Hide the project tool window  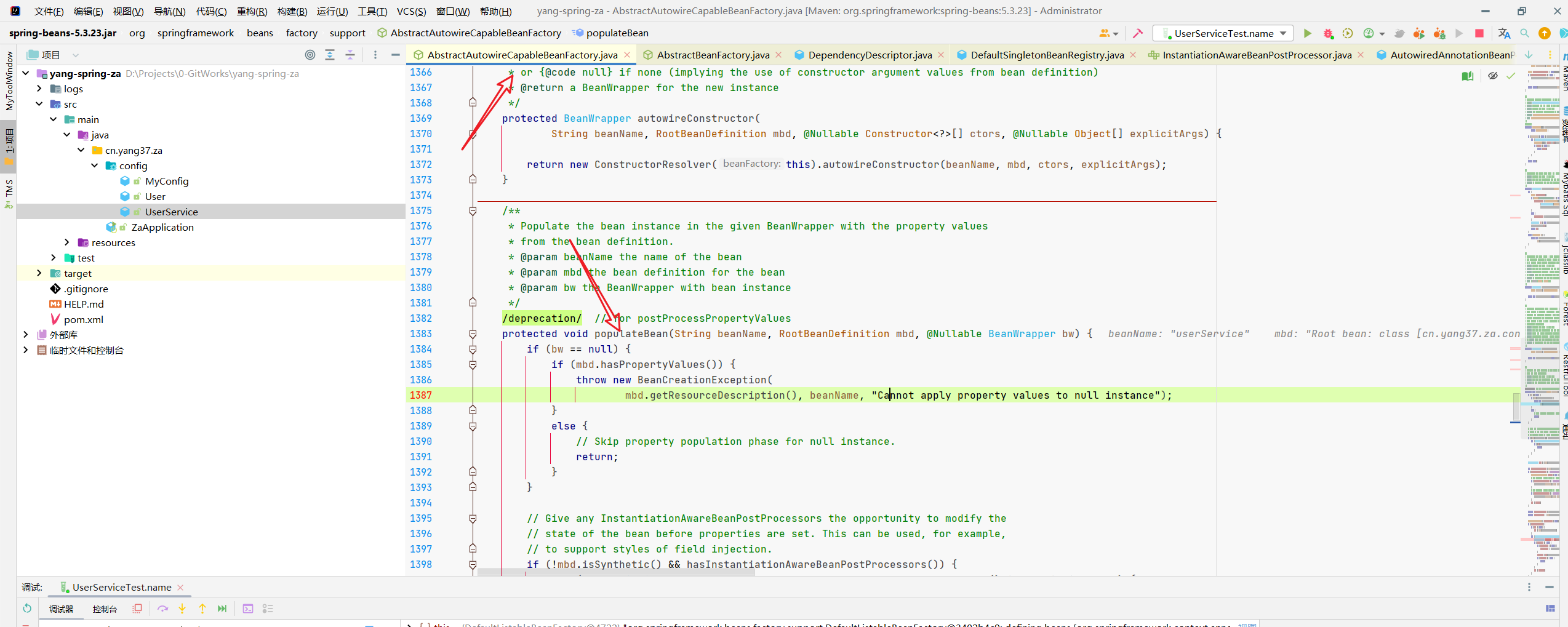point(396,55)
